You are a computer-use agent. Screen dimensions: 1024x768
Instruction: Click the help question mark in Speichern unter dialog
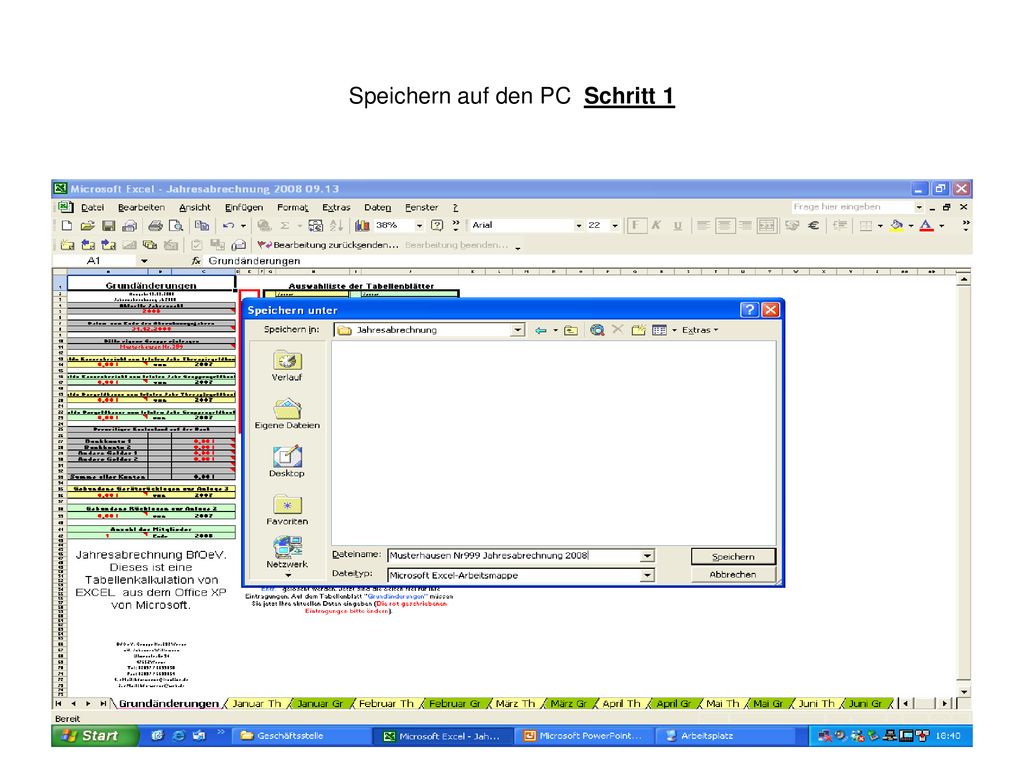pyautogui.click(x=749, y=310)
